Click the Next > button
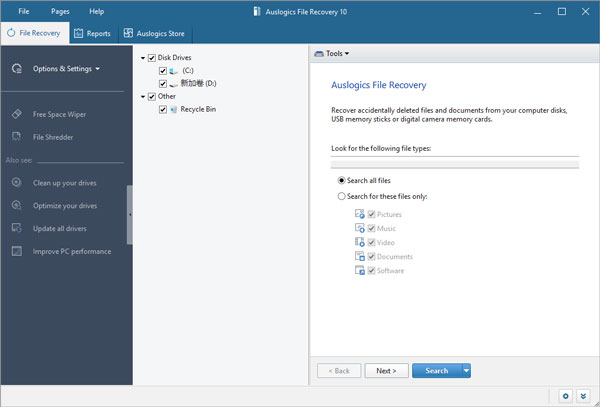This screenshot has height=407, width=600. click(386, 371)
